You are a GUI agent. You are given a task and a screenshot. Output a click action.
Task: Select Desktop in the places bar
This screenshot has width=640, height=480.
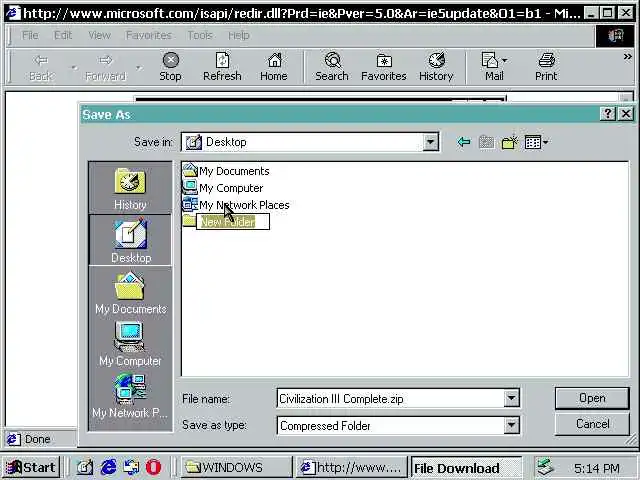[x=130, y=240]
